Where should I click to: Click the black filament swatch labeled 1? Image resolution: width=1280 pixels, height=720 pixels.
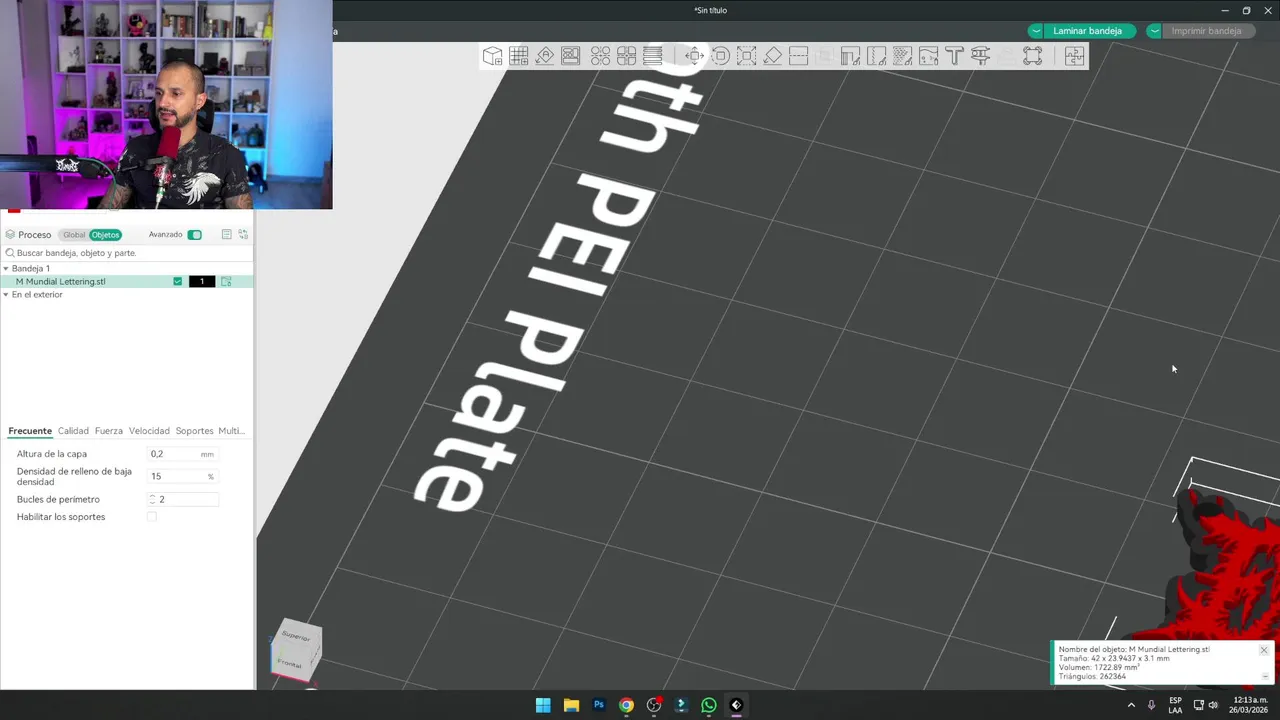pos(202,282)
